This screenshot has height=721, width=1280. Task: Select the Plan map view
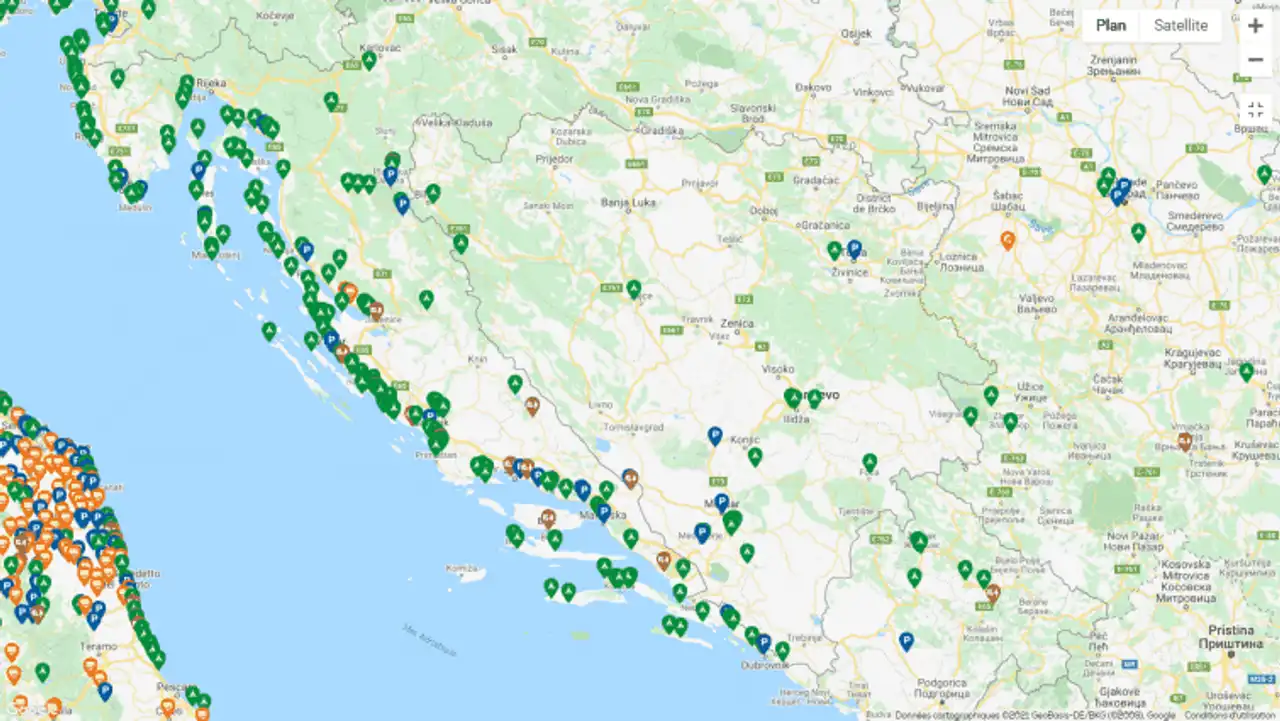[x=1110, y=26]
